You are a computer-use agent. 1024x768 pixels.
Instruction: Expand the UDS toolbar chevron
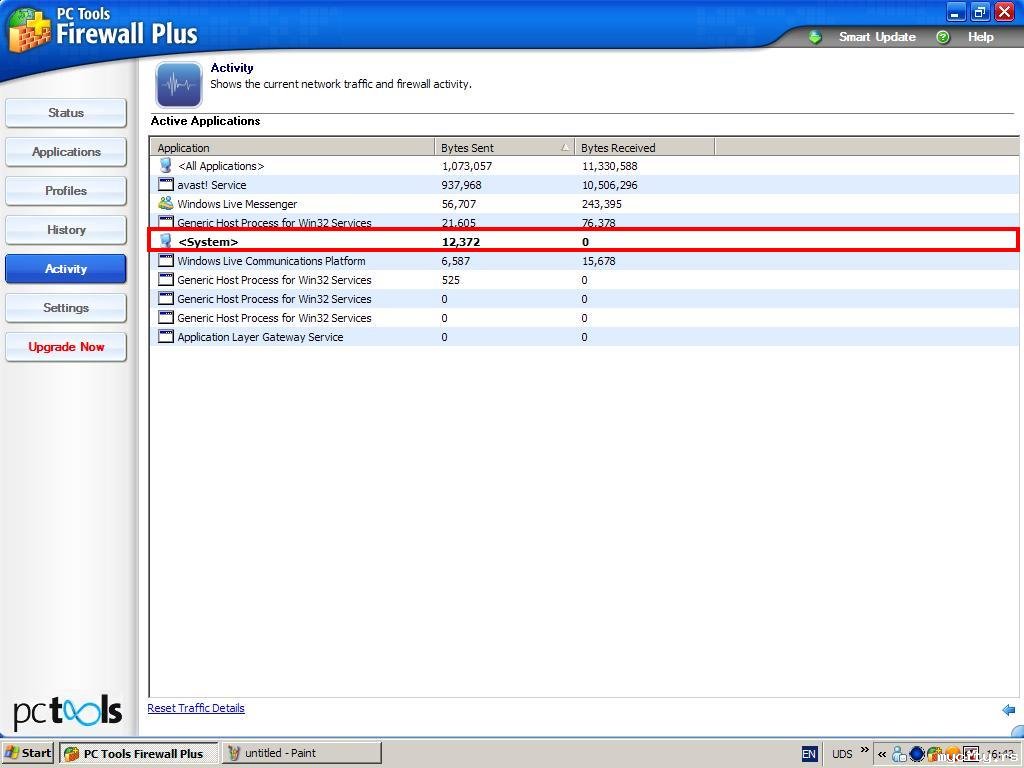[865, 749]
